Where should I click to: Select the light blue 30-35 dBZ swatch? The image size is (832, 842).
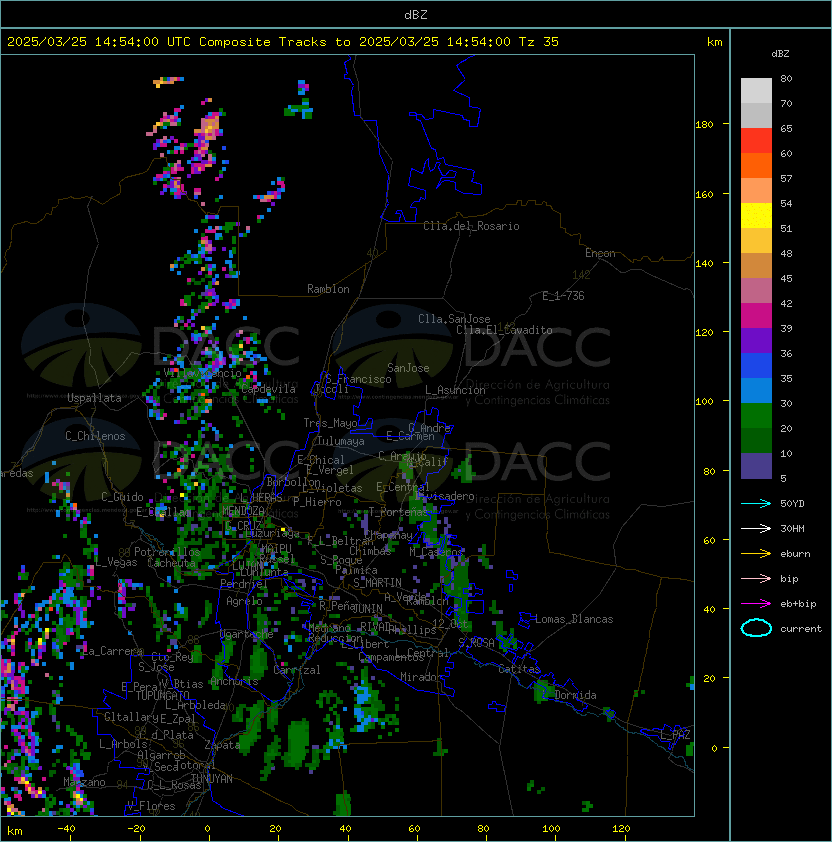click(756, 391)
